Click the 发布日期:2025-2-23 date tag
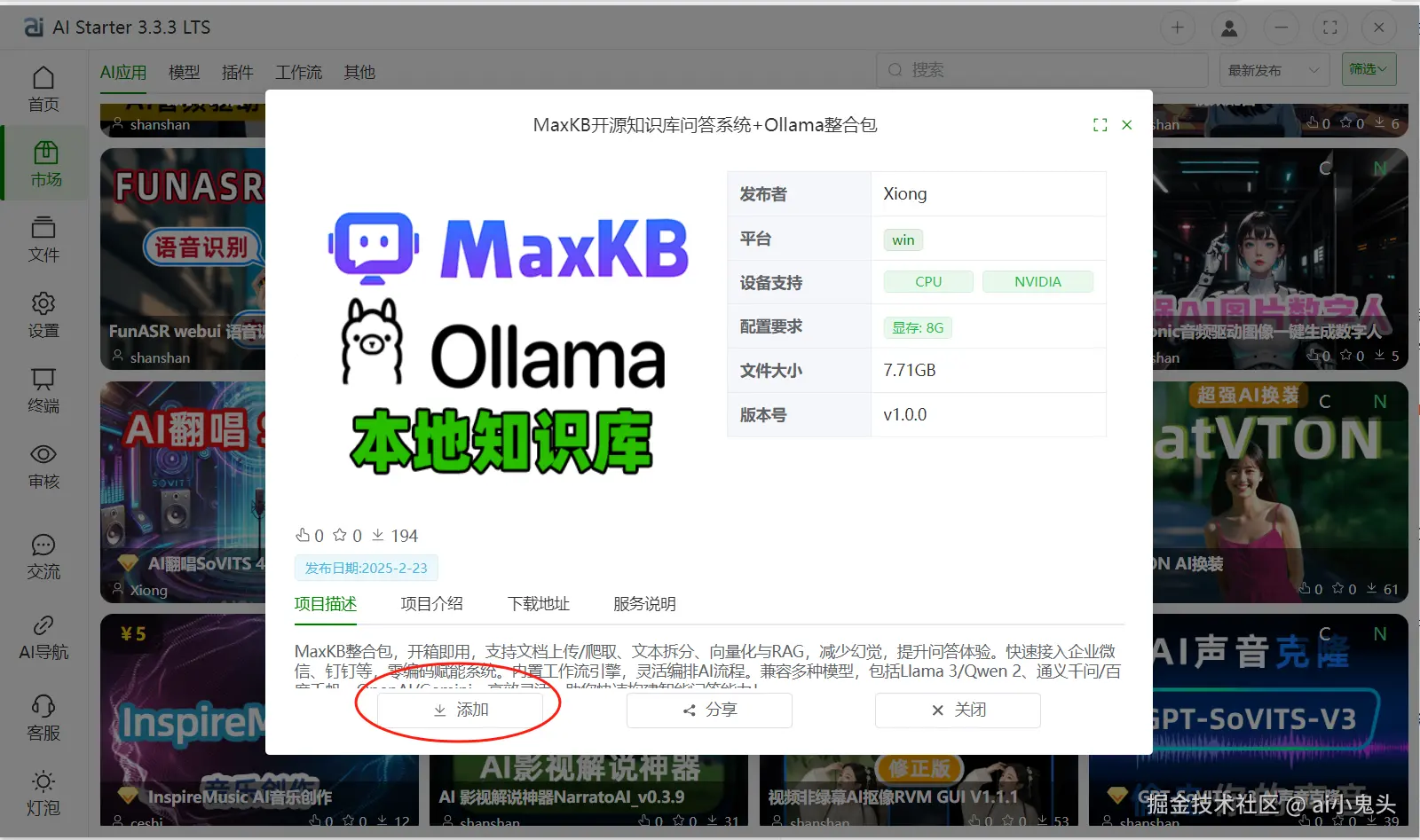The height and width of the screenshot is (840, 1420). pyautogui.click(x=366, y=568)
